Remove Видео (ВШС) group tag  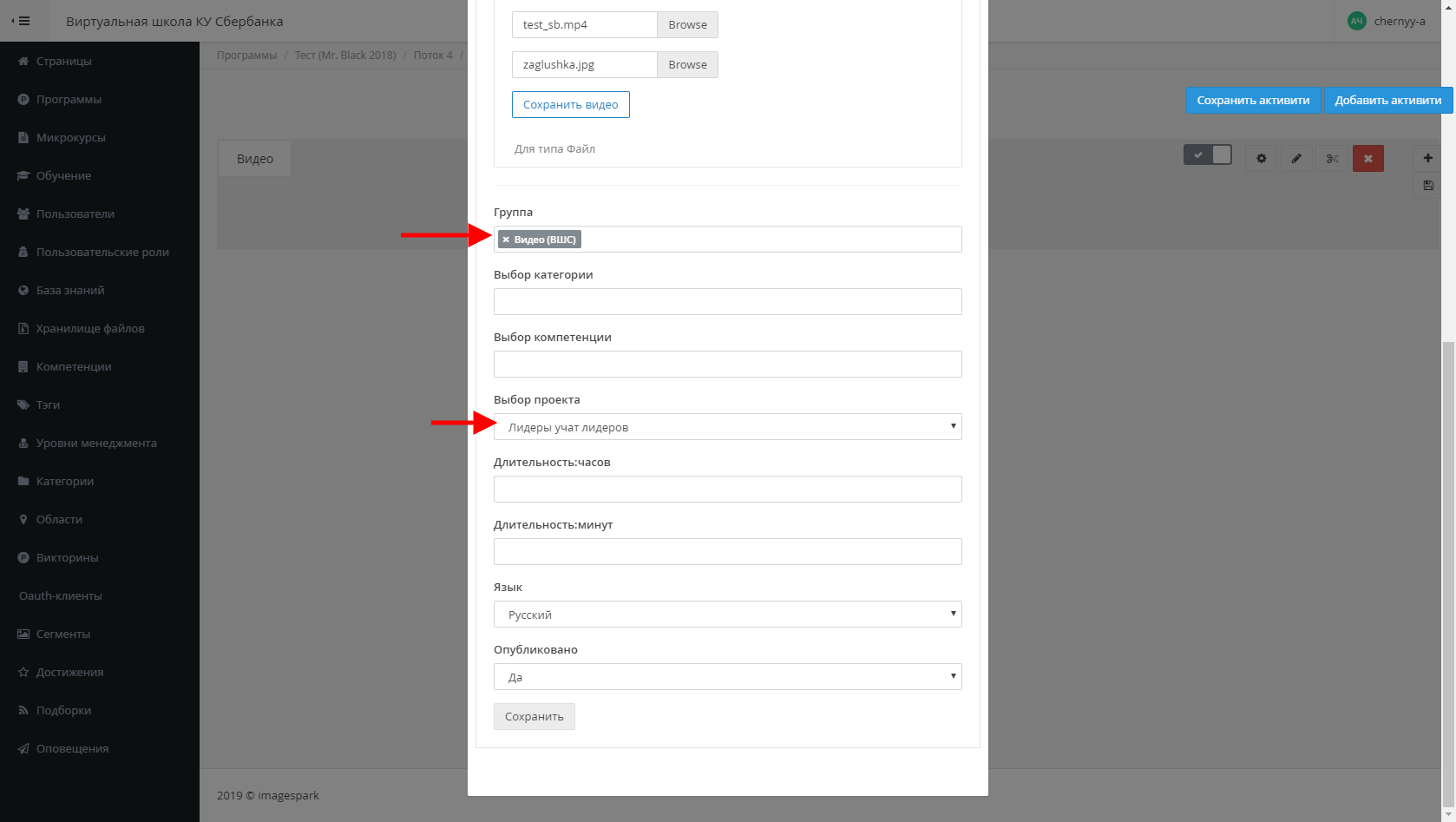coord(506,240)
